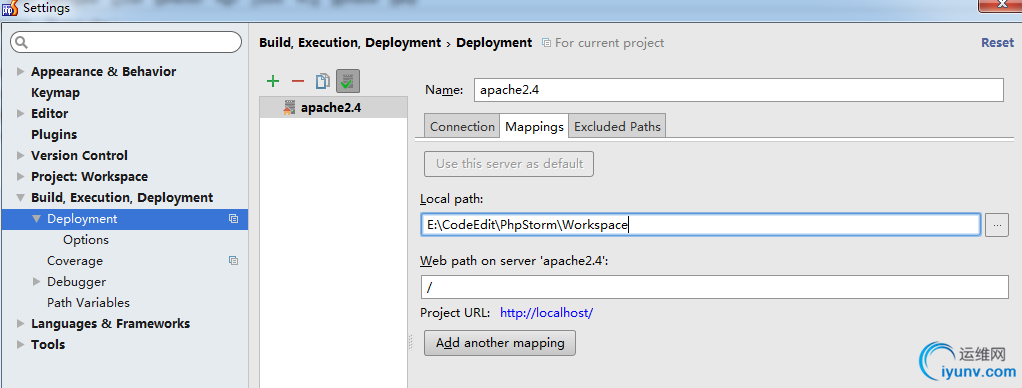Select apache2.4 server in list
The height and width of the screenshot is (388, 1022).
[333, 108]
